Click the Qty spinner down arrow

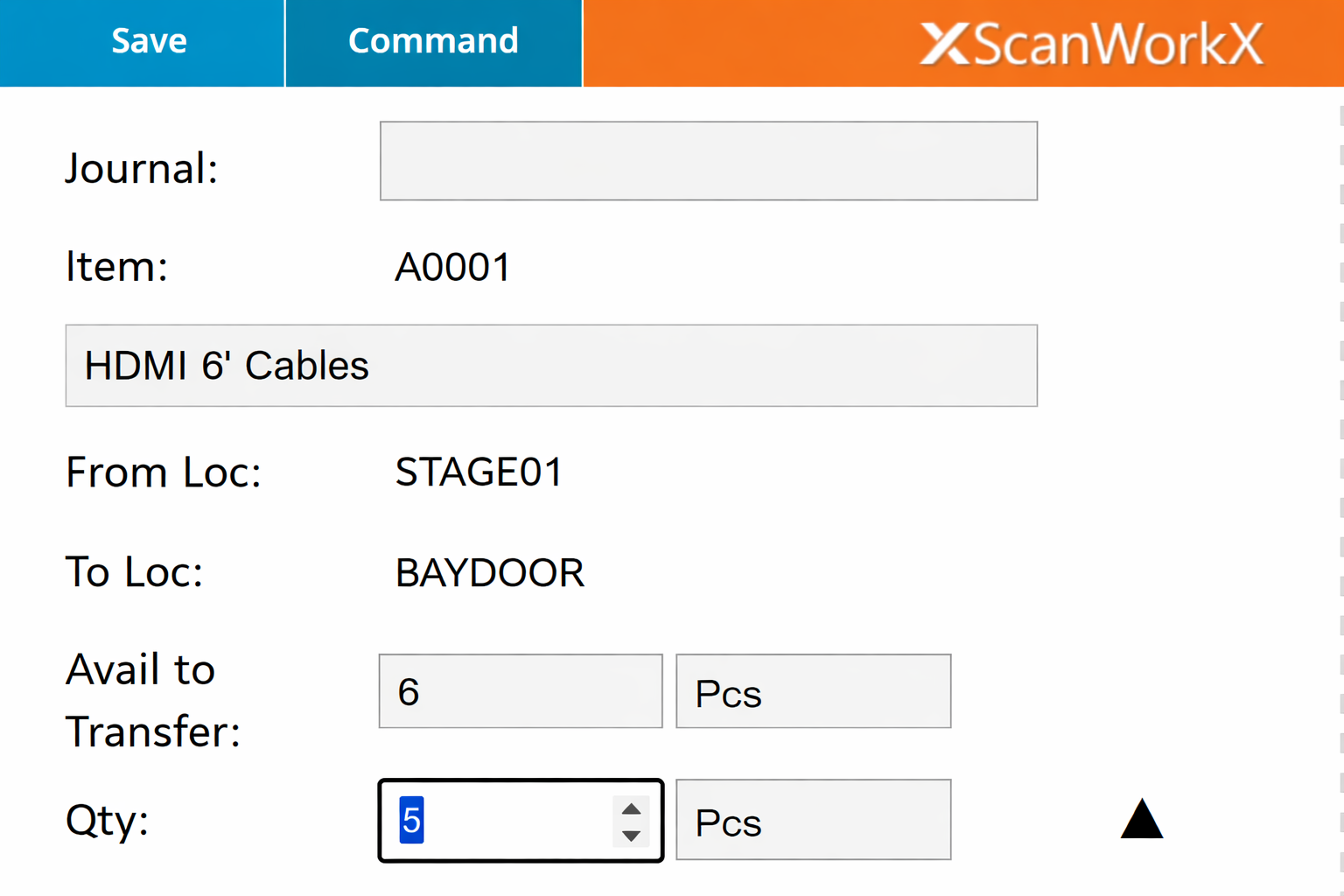point(630,837)
